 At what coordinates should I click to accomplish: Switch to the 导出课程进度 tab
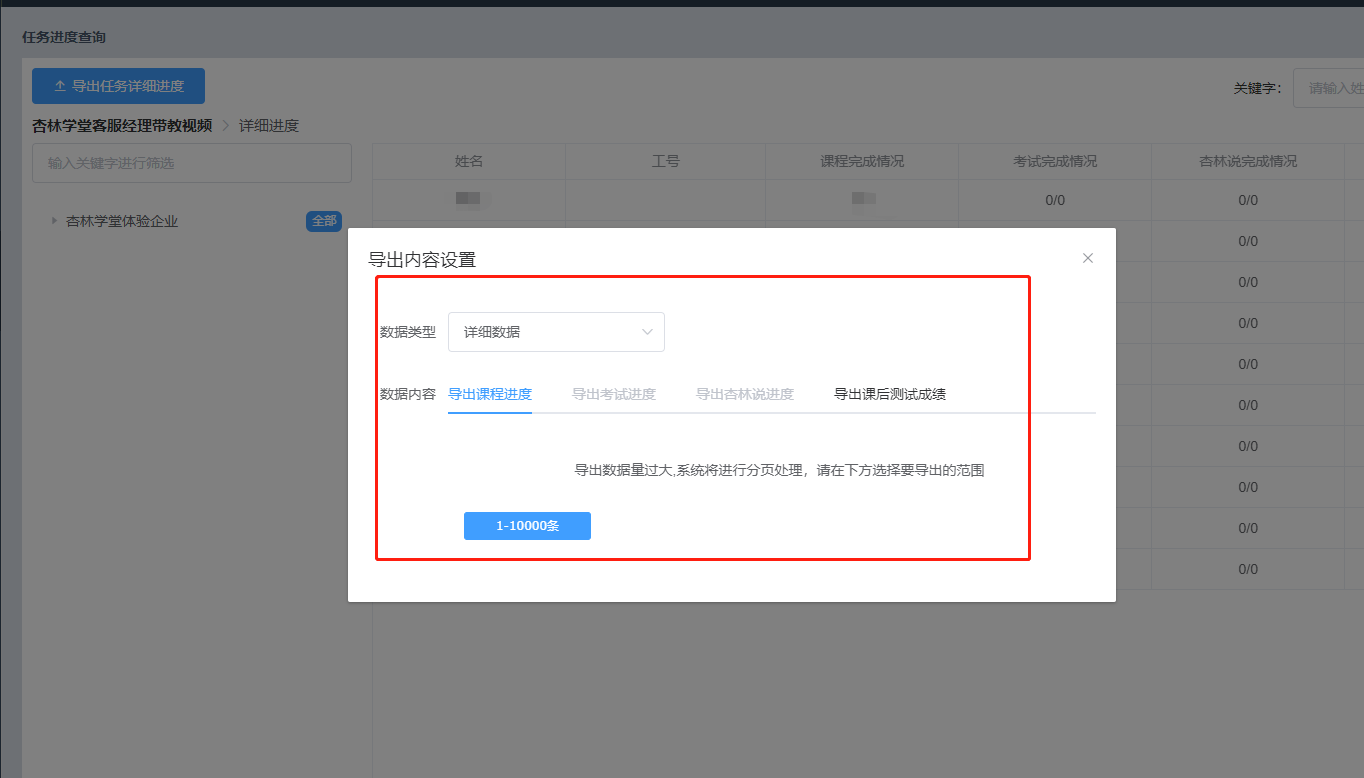490,394
